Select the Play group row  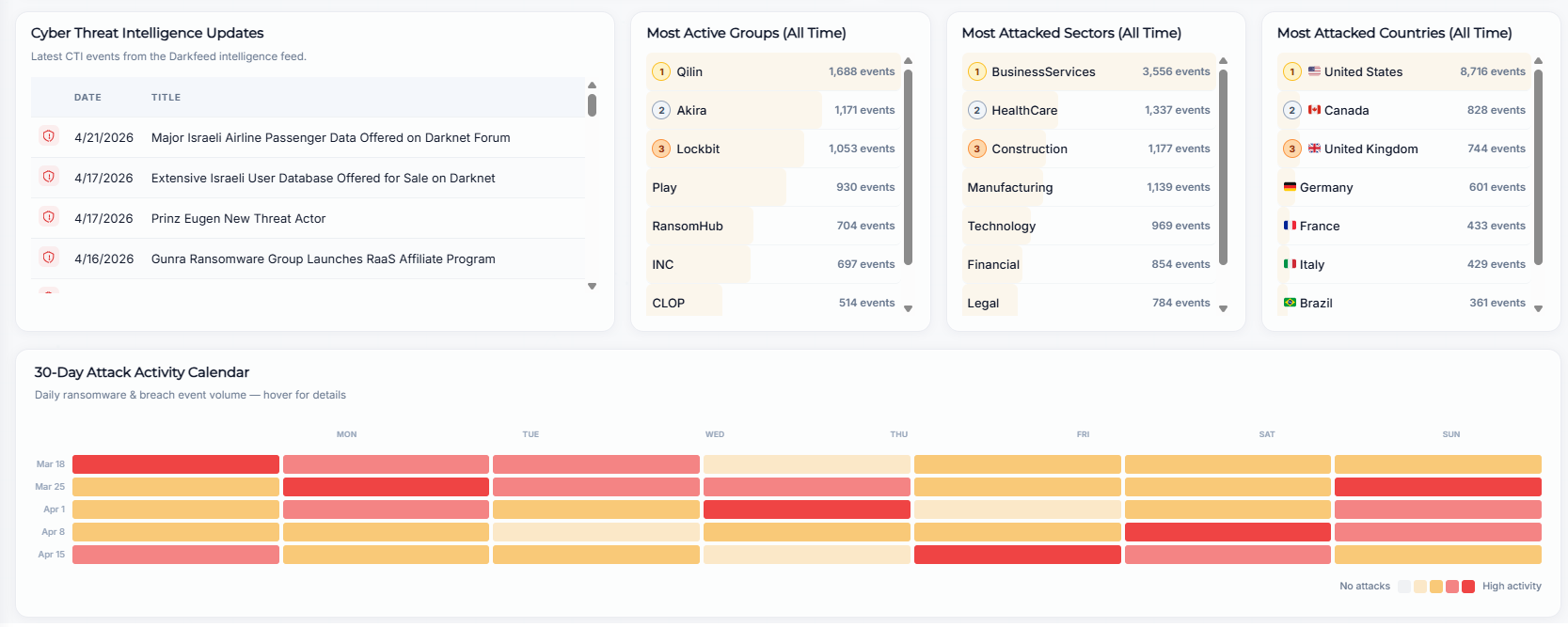coord(773,187)
